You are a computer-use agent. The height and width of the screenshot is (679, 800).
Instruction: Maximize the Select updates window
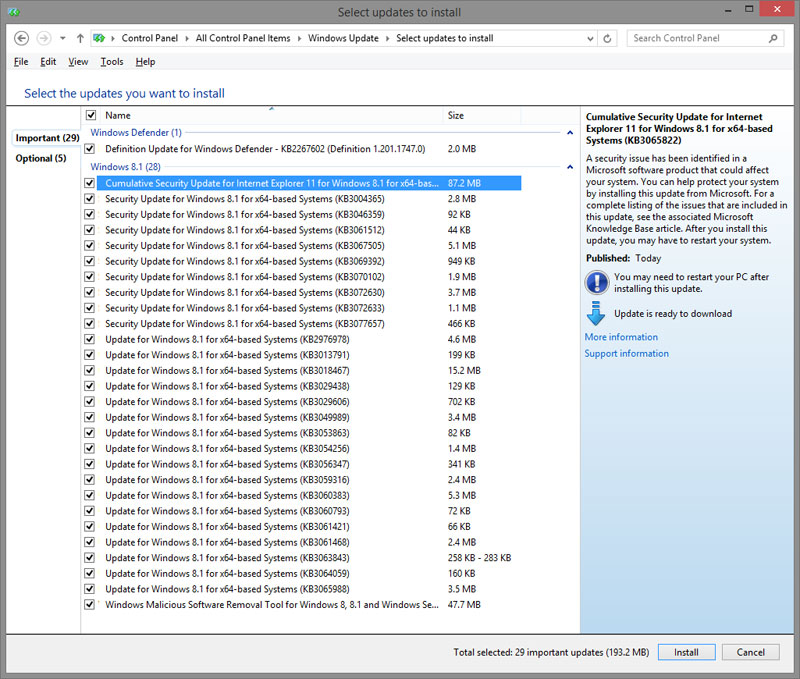click(x=749, y=9)
